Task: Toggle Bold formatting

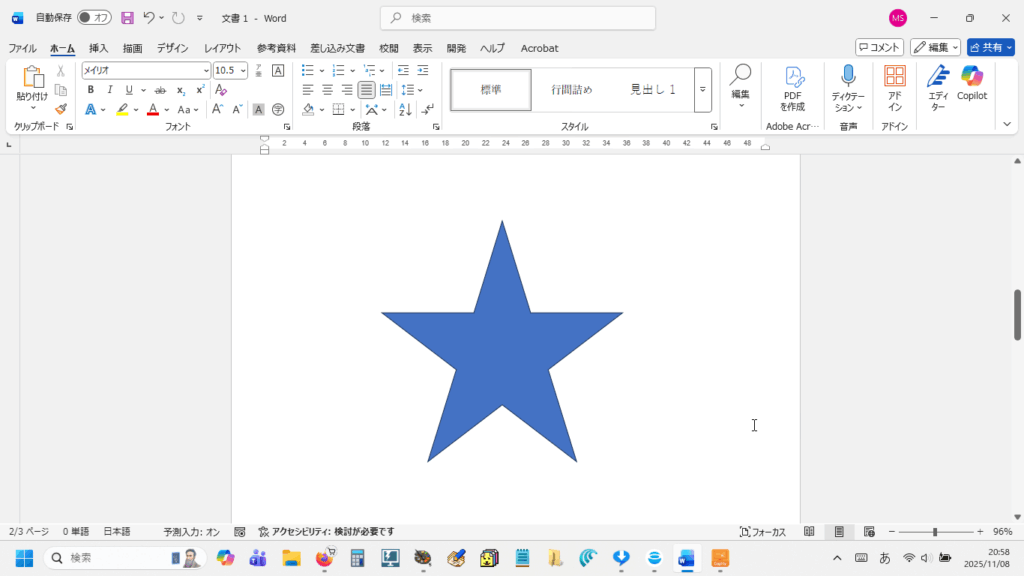Action: pyautogui.click(x=90, y=90)
